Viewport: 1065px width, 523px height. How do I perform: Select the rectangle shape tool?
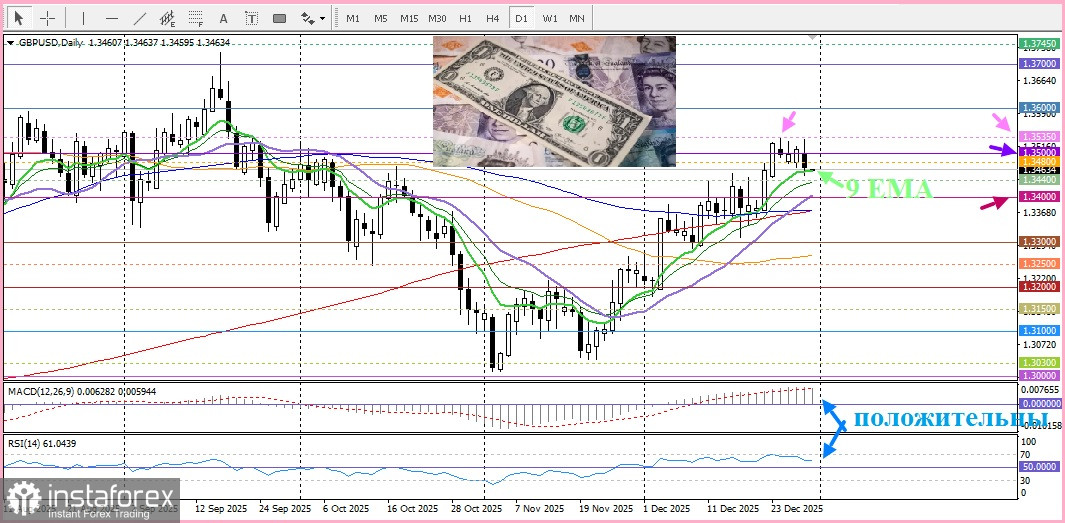point(279,18)
